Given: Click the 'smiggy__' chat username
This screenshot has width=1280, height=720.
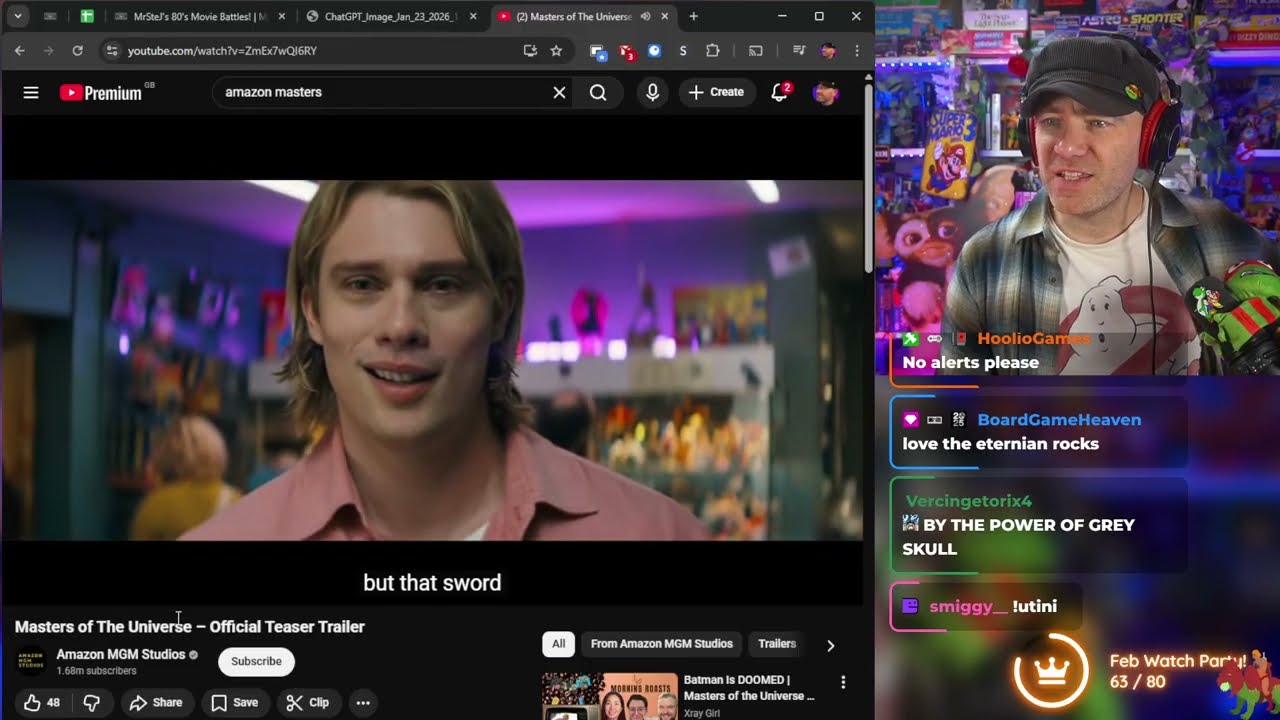Looking at the screenshot, I should (967, 606).
